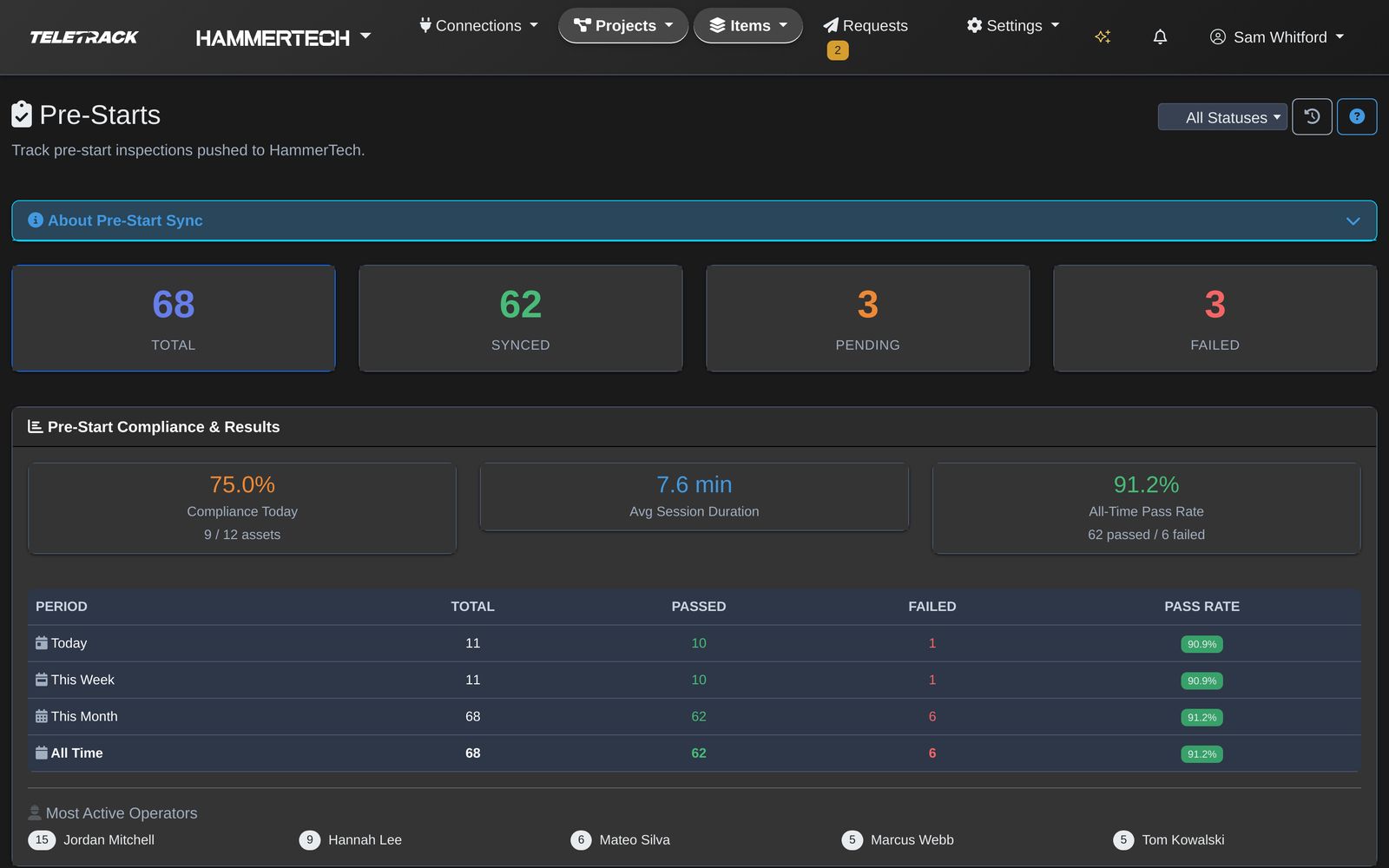Click the Requests count badge
The width and height of the screenshot is (1389, 868).
[x=838, y=50]
